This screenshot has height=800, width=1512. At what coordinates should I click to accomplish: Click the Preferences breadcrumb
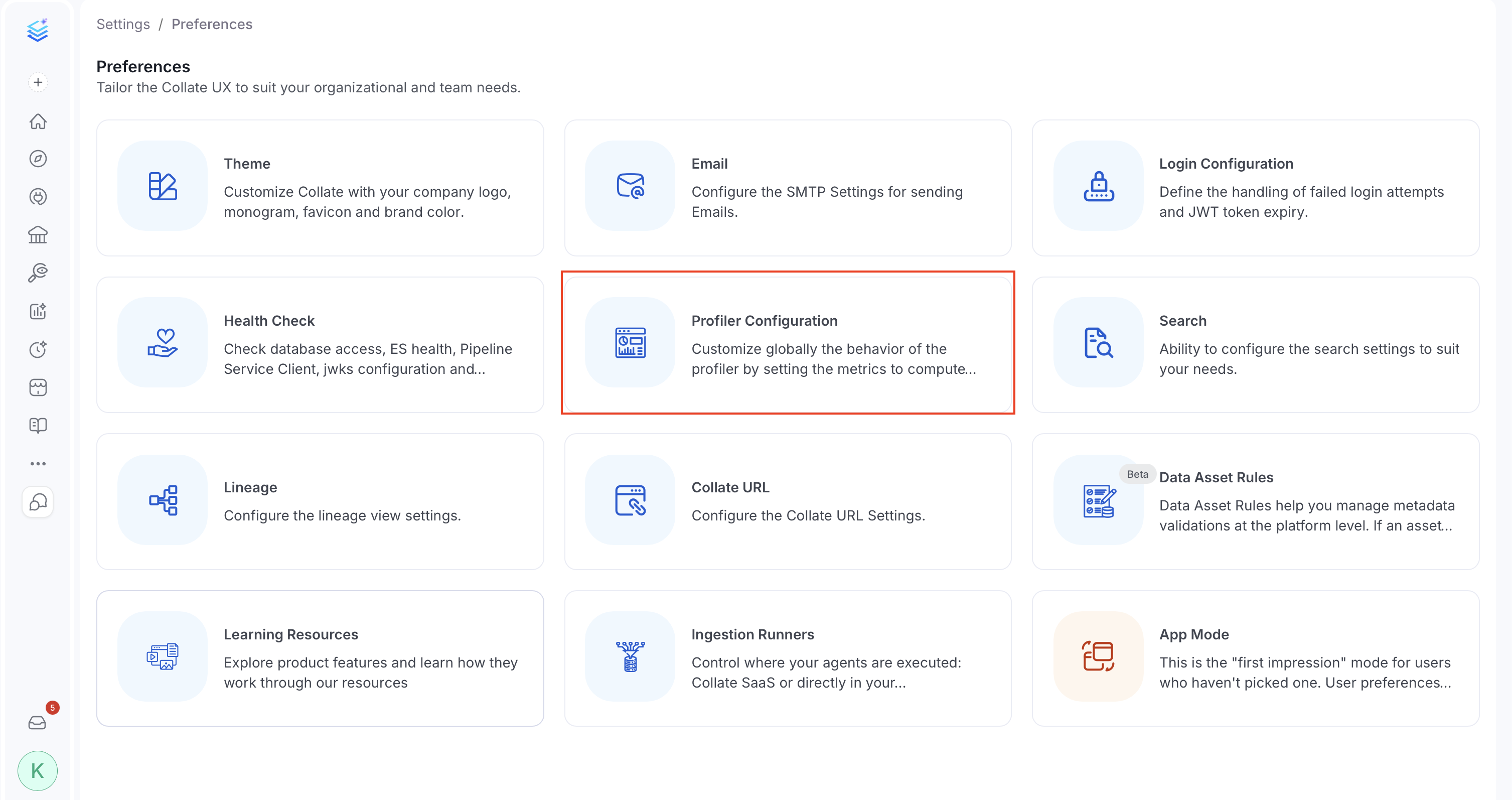click(x=212, y=24)
